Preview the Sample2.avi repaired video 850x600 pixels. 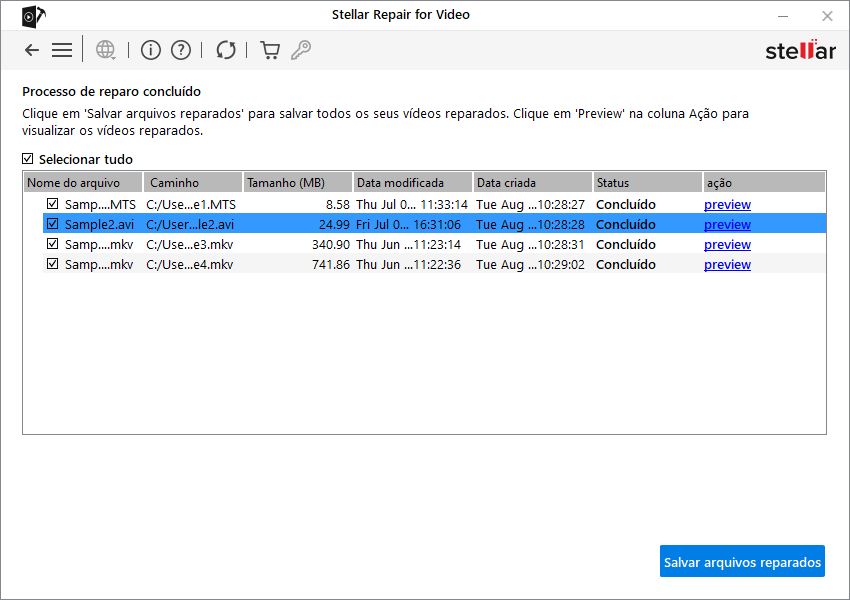pyautogui.click(x=727, y=224)
